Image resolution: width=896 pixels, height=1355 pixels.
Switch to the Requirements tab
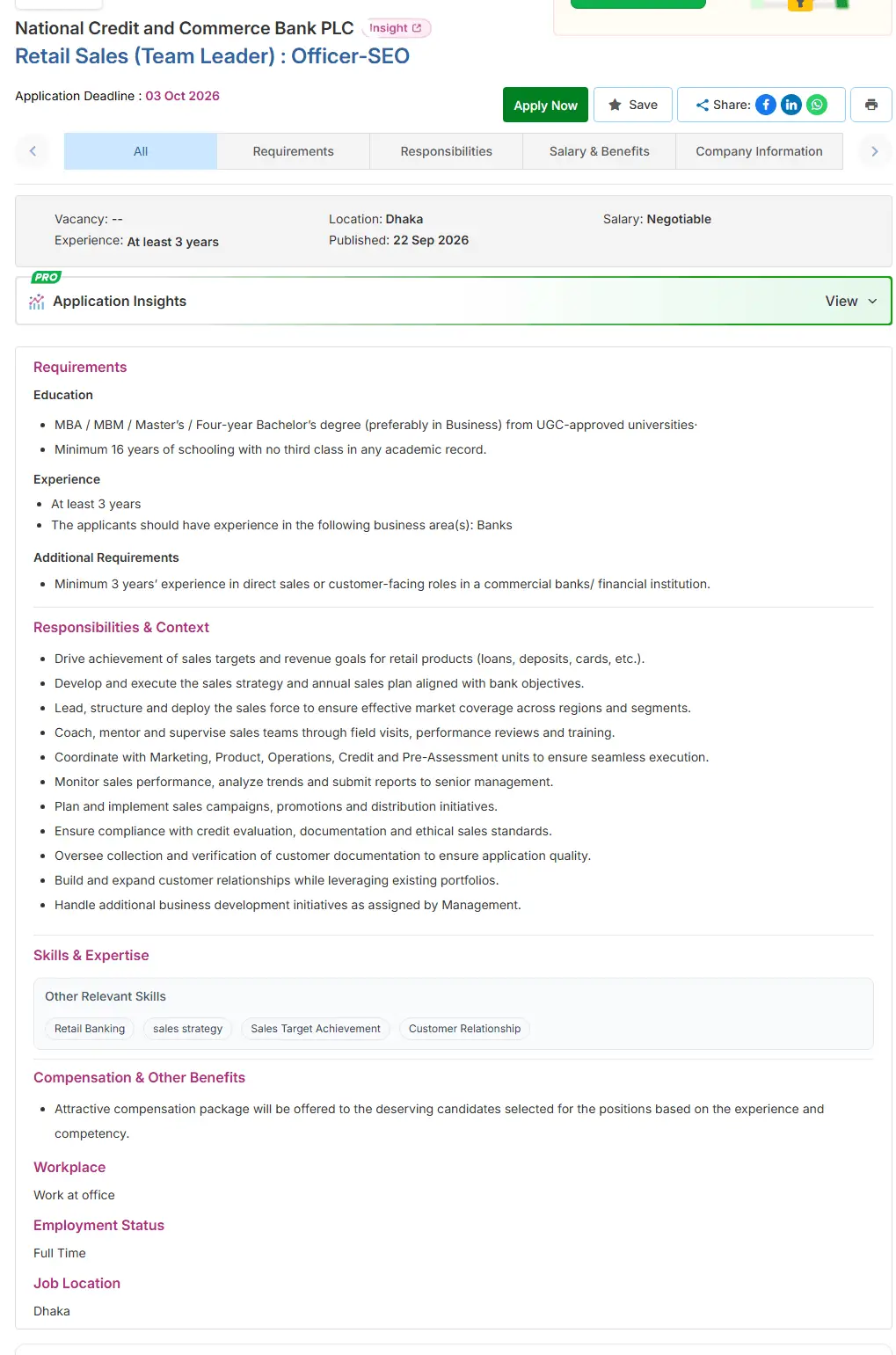(x=294, y=151)
